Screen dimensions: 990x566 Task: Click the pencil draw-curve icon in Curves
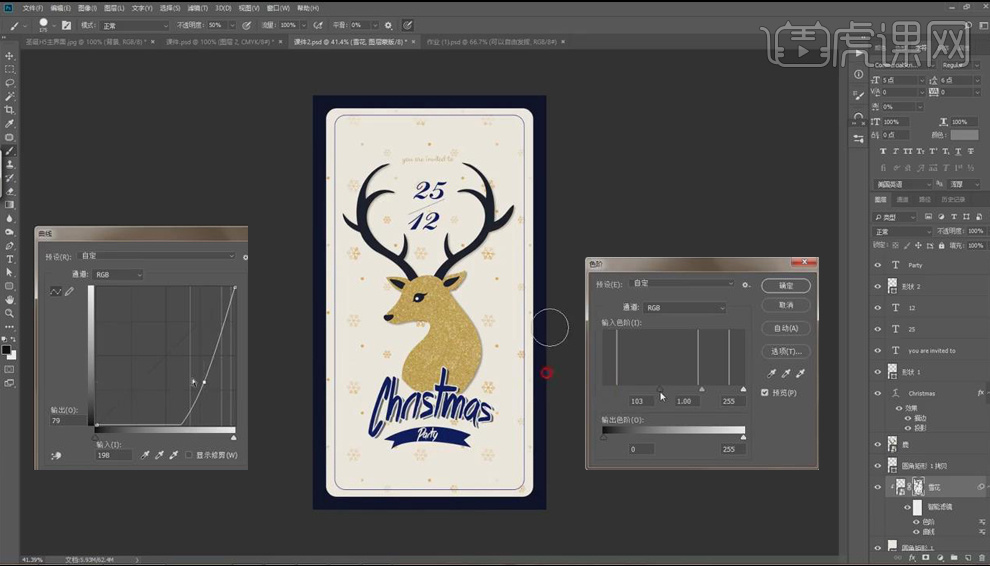point(69,291)
